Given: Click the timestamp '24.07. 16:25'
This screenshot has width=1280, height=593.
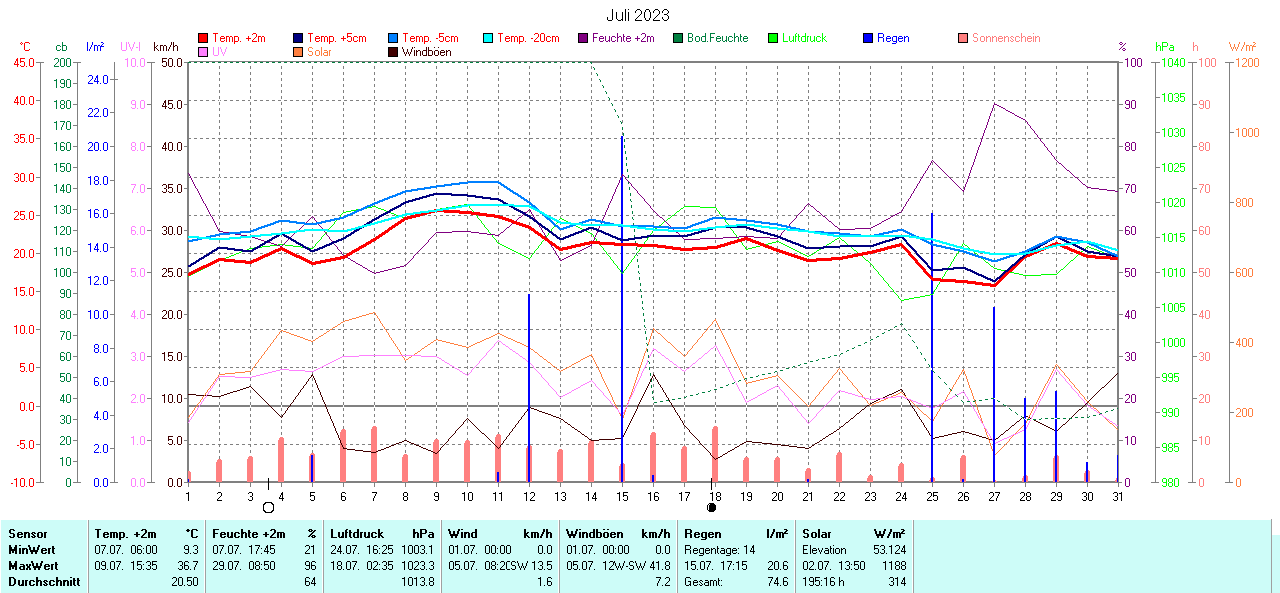Looking at the screenshot, I should (x=362, y=550).
